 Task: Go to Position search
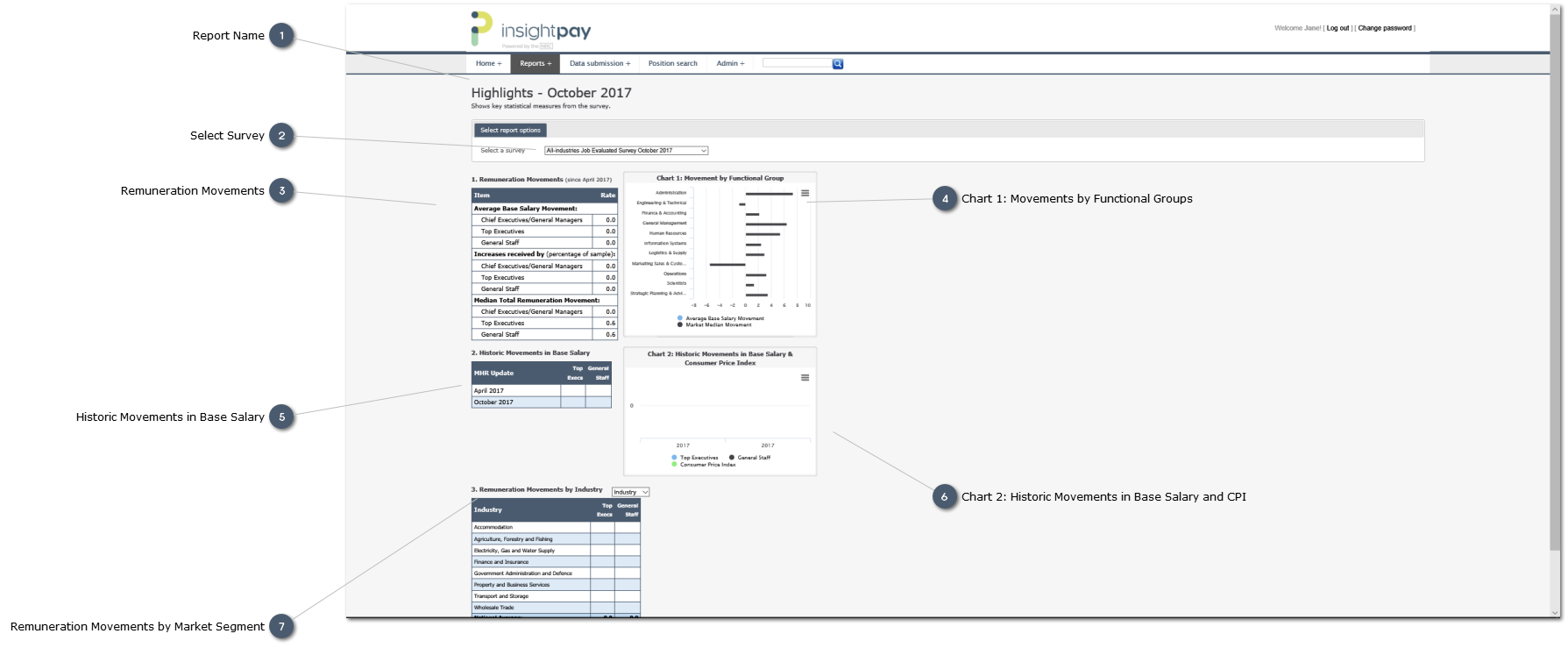pos(672,64)
